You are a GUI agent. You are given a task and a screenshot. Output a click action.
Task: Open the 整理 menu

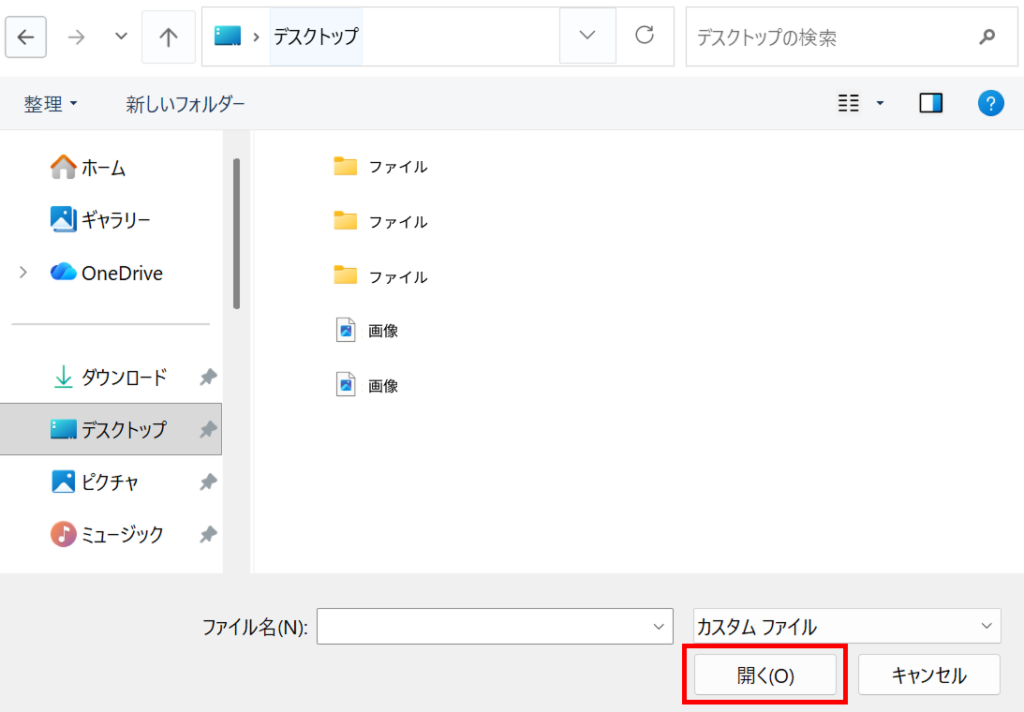50,104
